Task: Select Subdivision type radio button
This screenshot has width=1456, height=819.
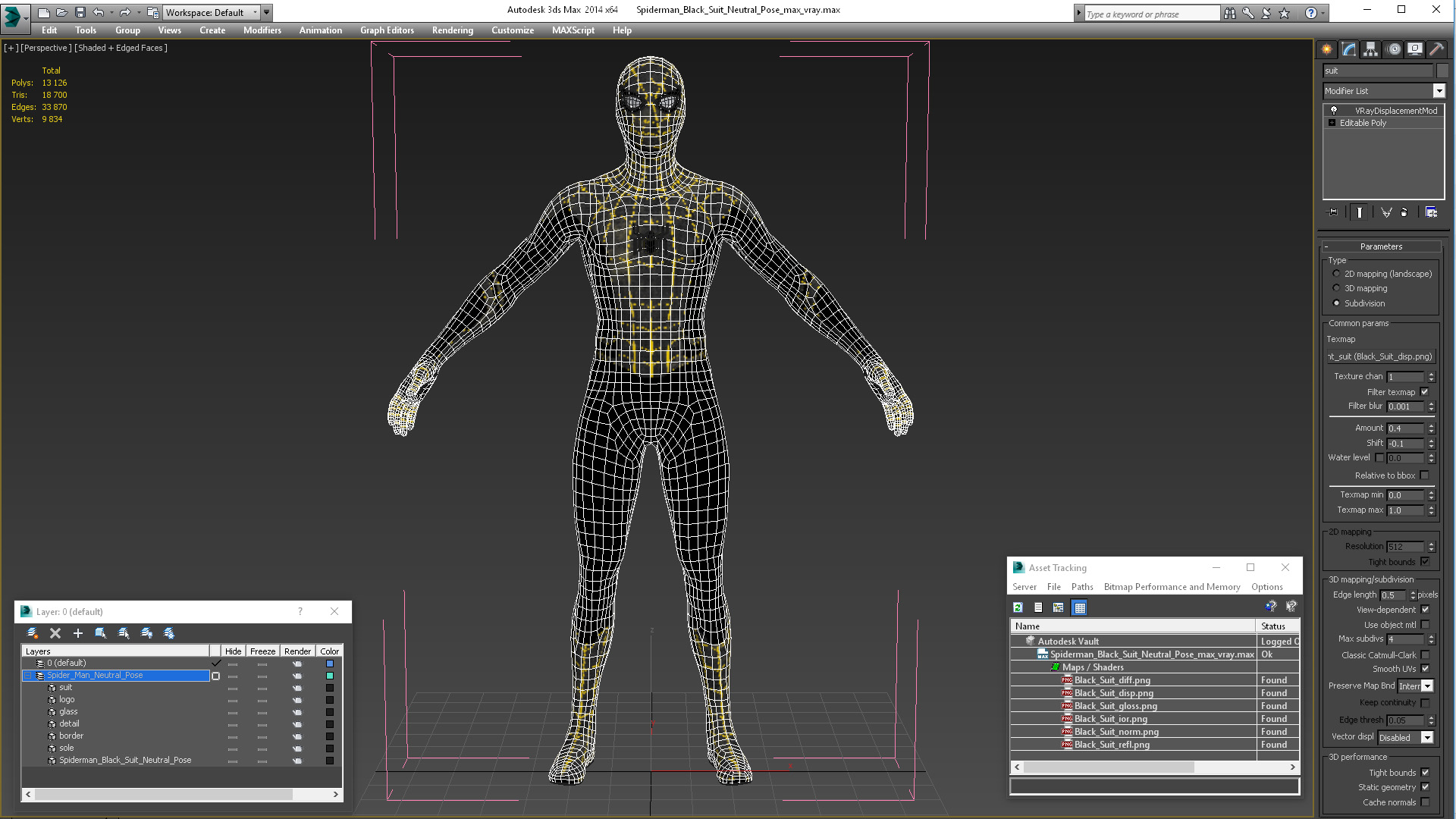Action: click(1336, 303)
